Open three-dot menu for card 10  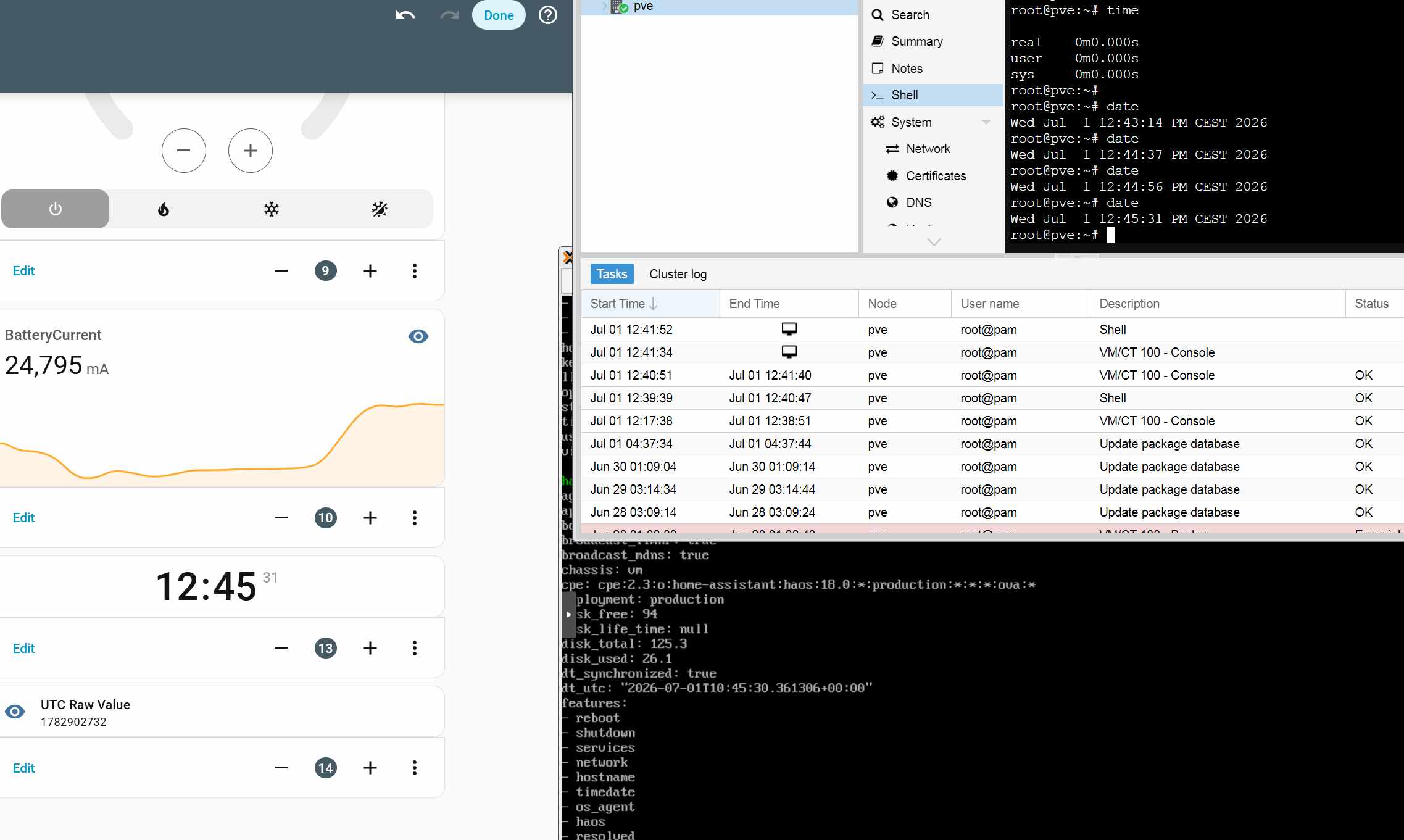[415, 518]
